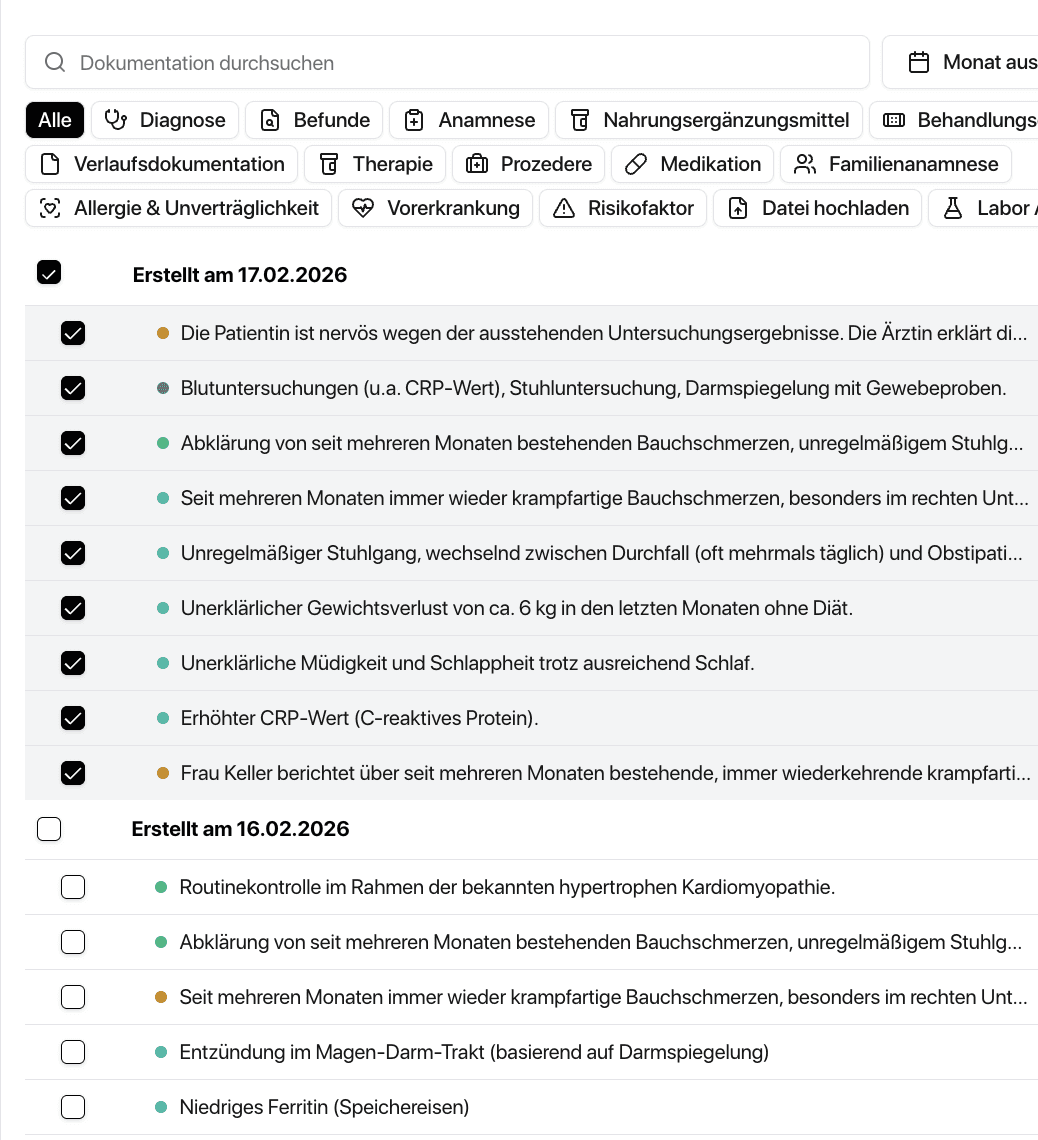Select all entries from 16.02.2026
The height and width of the screenshot is (1140, 1038).
(49, 829)
